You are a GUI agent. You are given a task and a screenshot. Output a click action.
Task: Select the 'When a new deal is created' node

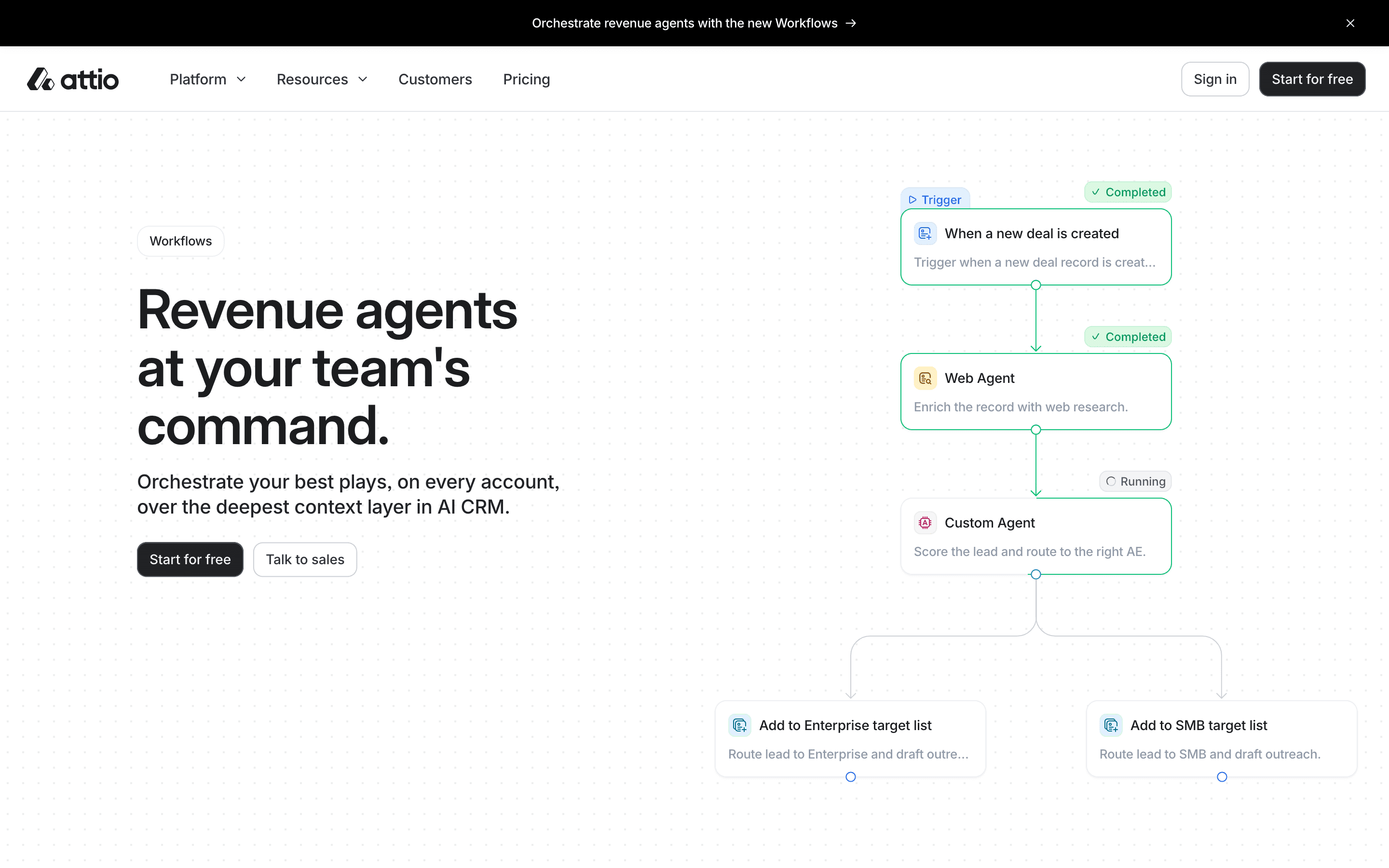[x=1036, y=247]
